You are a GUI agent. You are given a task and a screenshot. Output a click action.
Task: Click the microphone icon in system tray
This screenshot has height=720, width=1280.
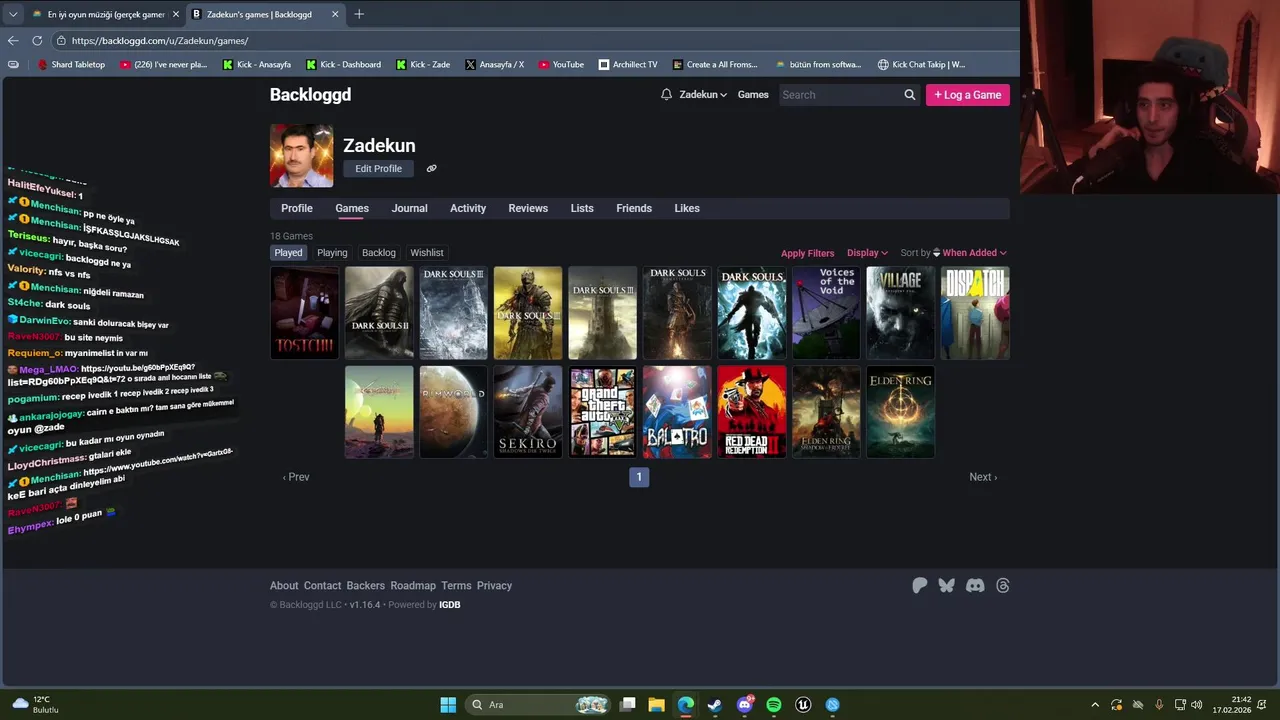(1159, 705)
